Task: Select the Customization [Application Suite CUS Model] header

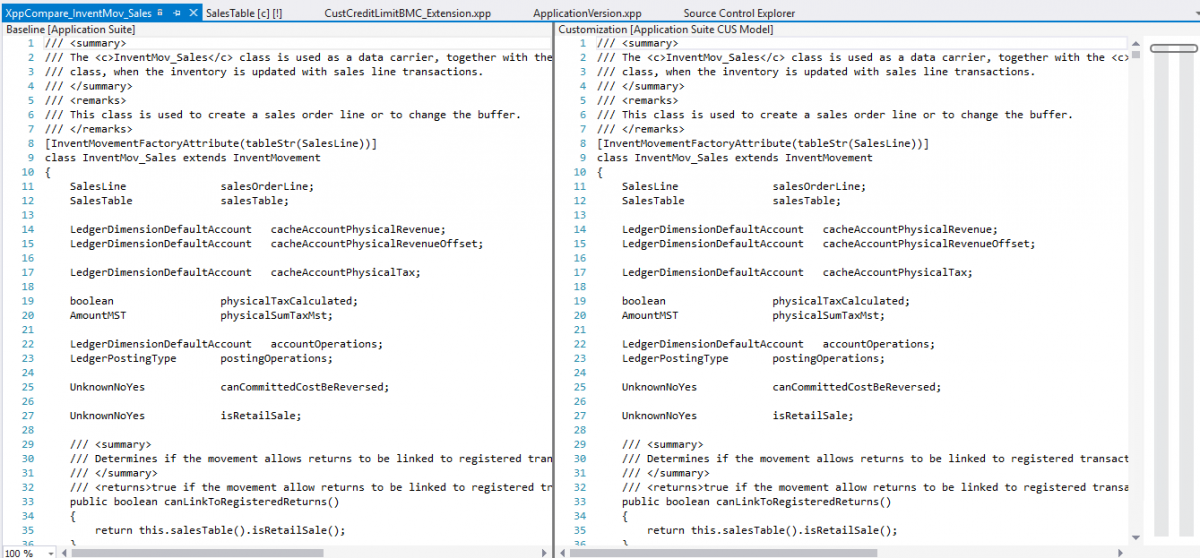Action: [665, 29]
